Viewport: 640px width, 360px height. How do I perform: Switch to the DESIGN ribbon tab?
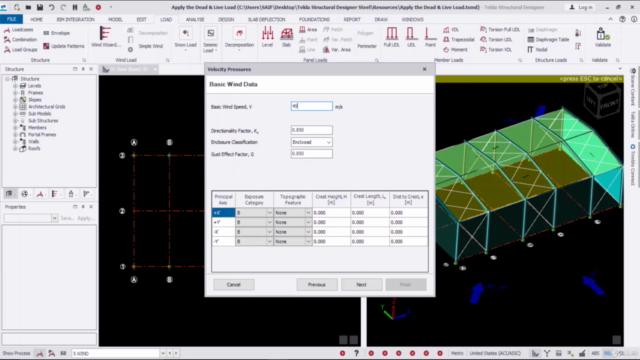pos(226,19)
